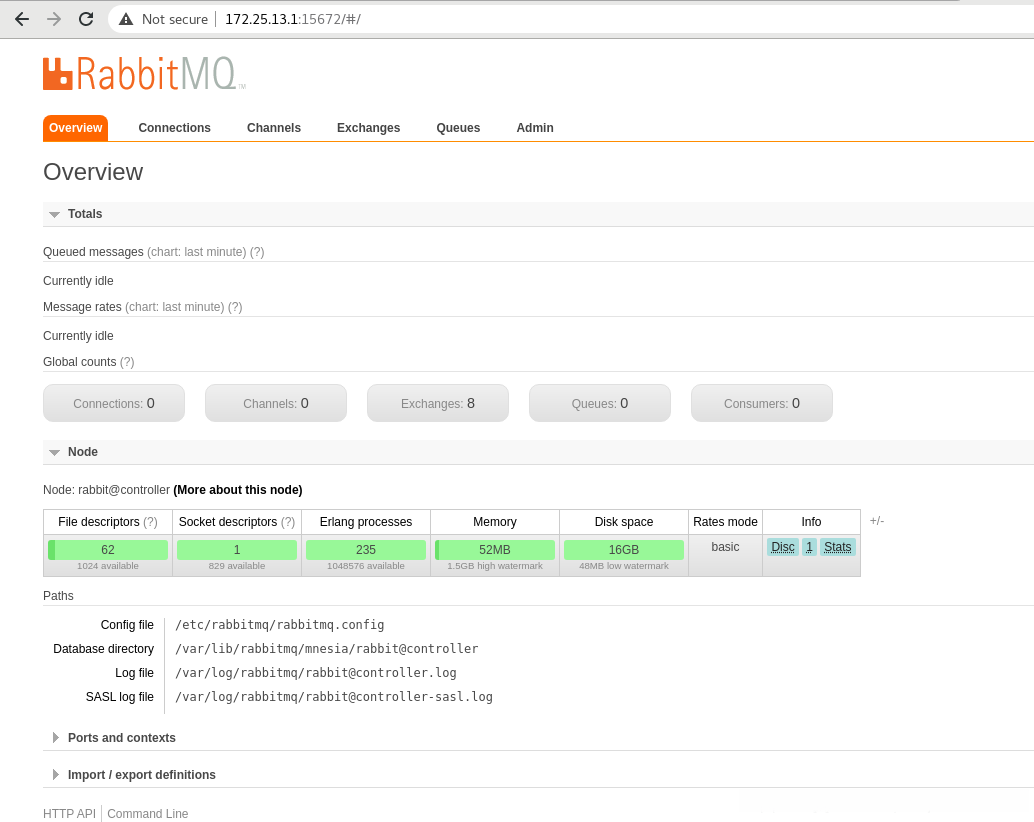Screen dimensions: 1034x822
Task: Click the Paths heading
Action: click(x=58, y=596)
